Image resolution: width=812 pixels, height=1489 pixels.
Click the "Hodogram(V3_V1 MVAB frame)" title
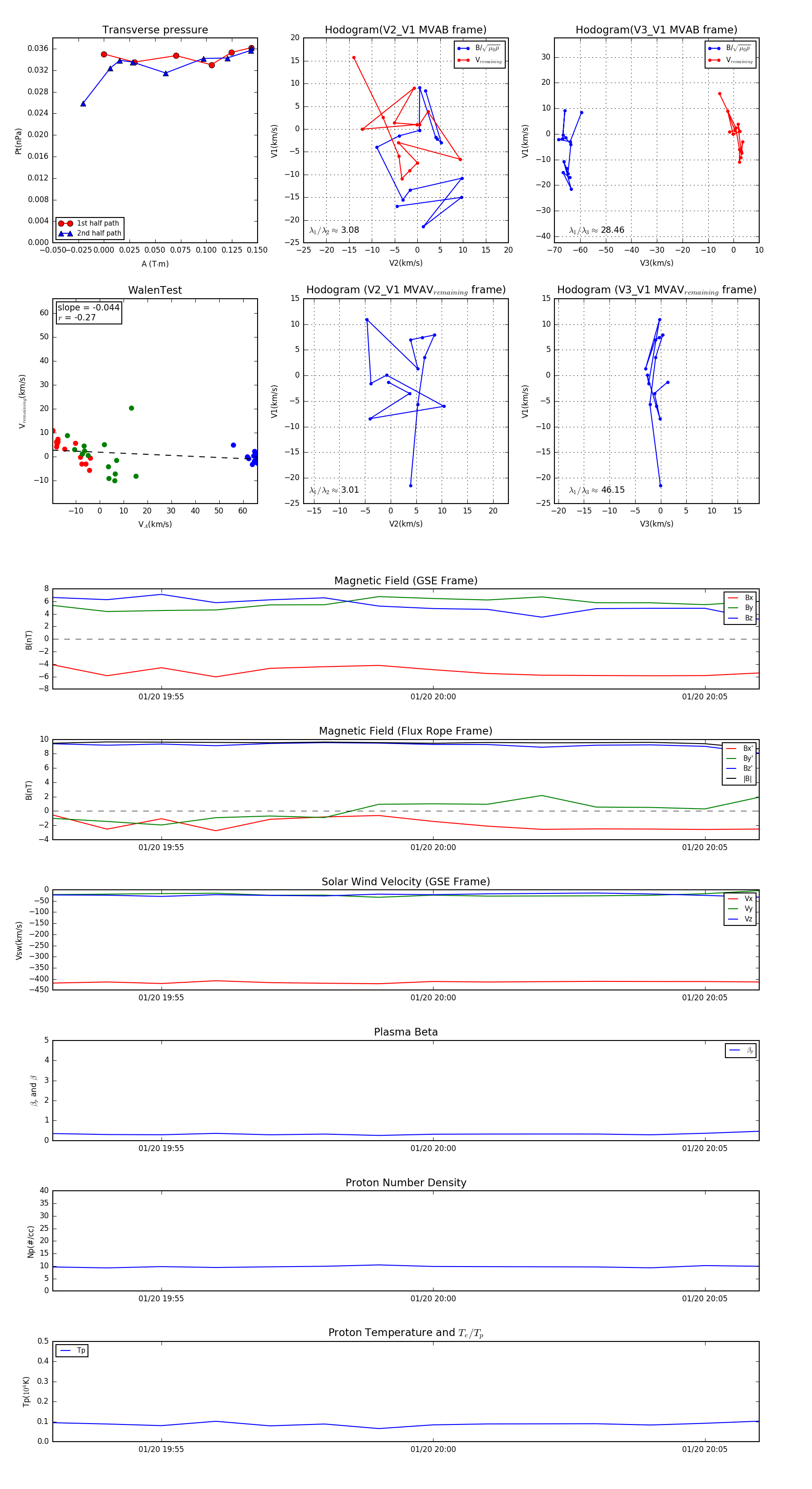point(656,30)
